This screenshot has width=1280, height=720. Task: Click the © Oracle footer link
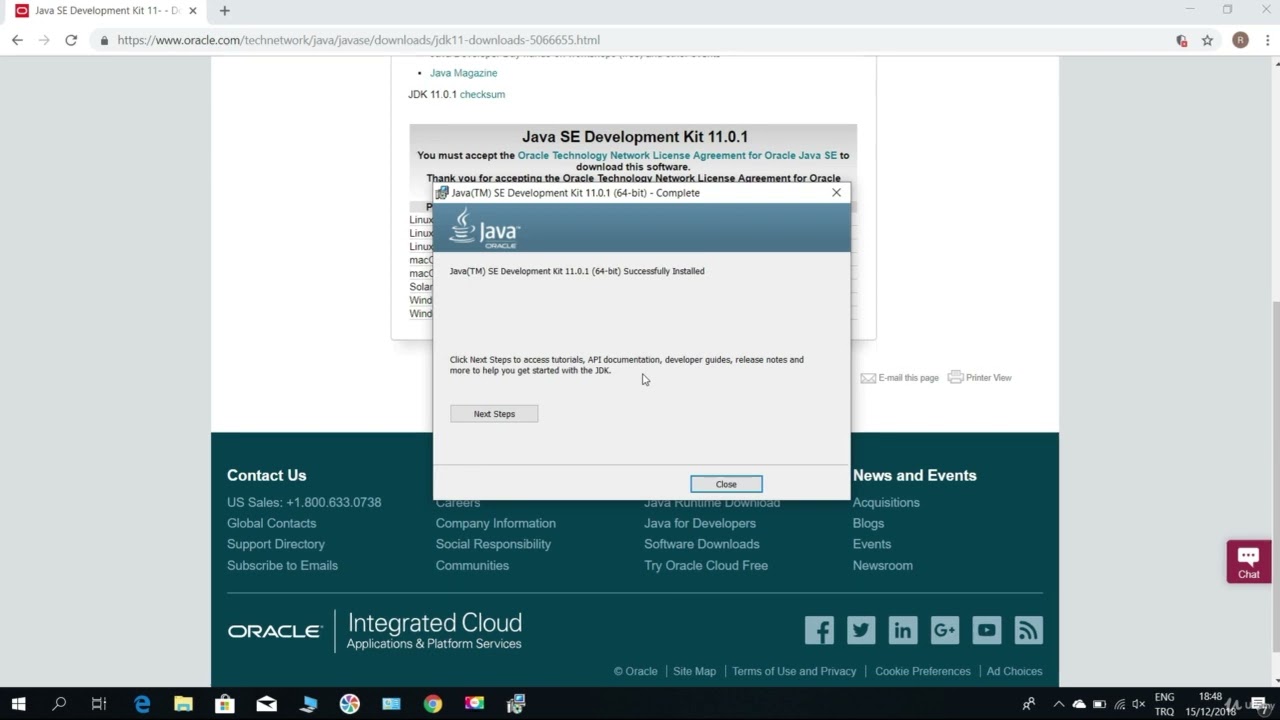coord(636,671)
